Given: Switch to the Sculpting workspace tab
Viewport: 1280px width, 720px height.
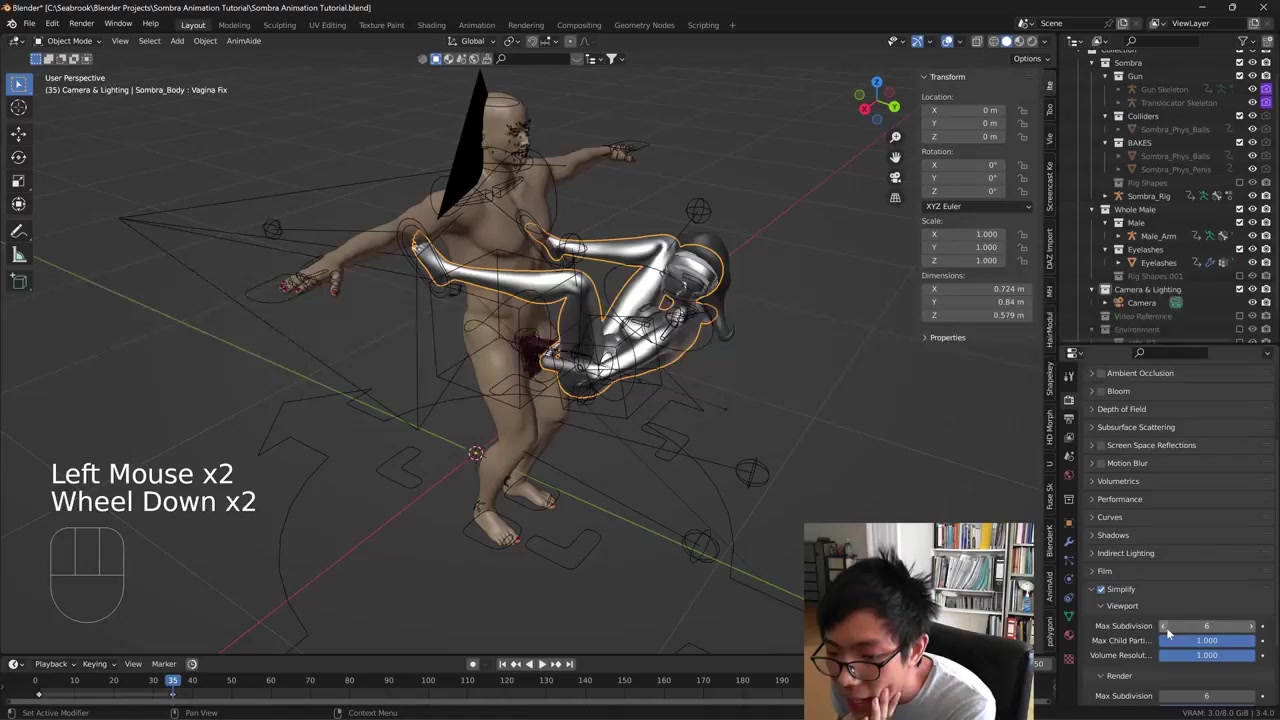Looking at the screenshot, I should click(x=279, y=25).
